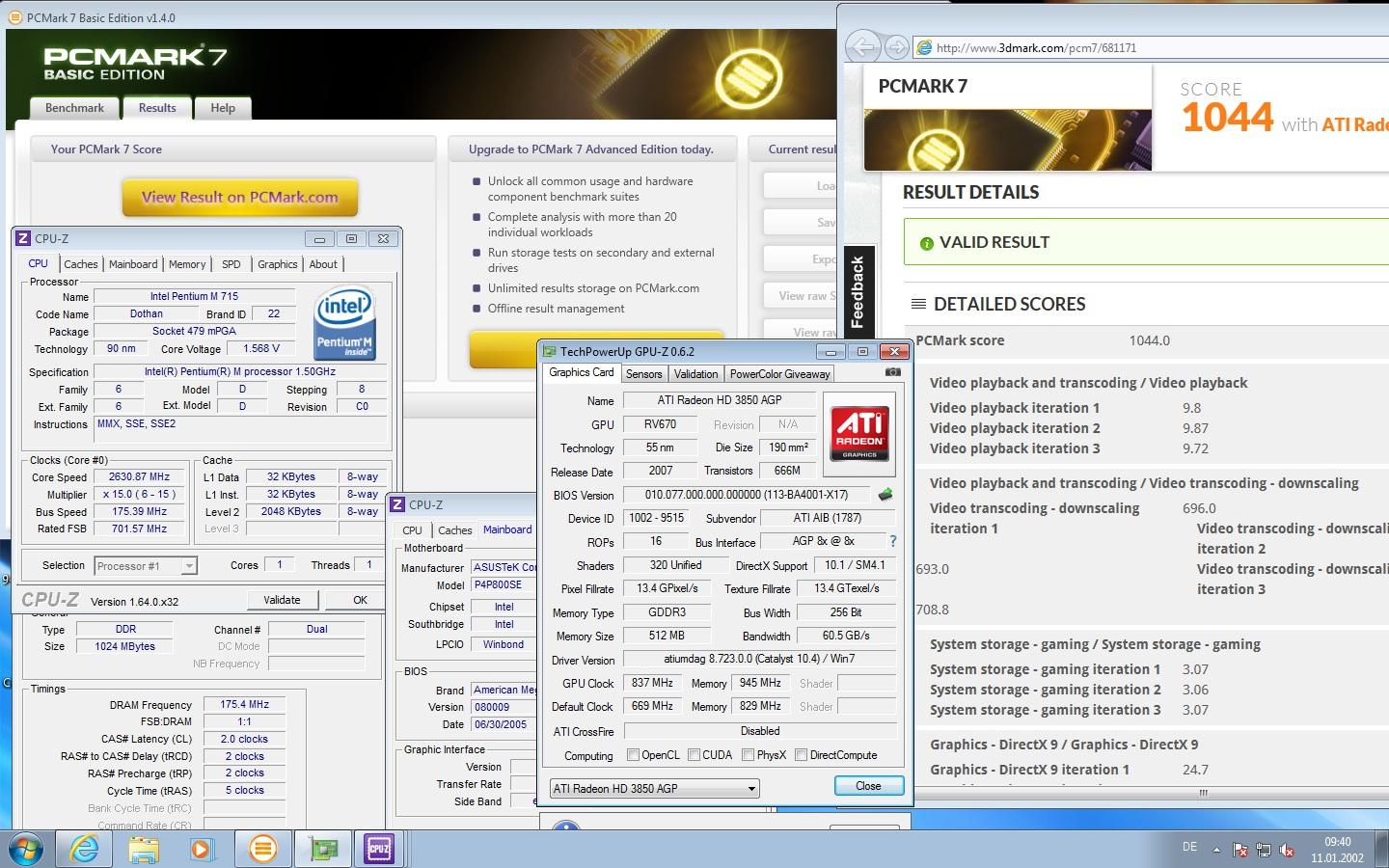This screenshot has height=868, width=1389.
Task: Click the GPU-Z Close button
Action: coord(868,786)
